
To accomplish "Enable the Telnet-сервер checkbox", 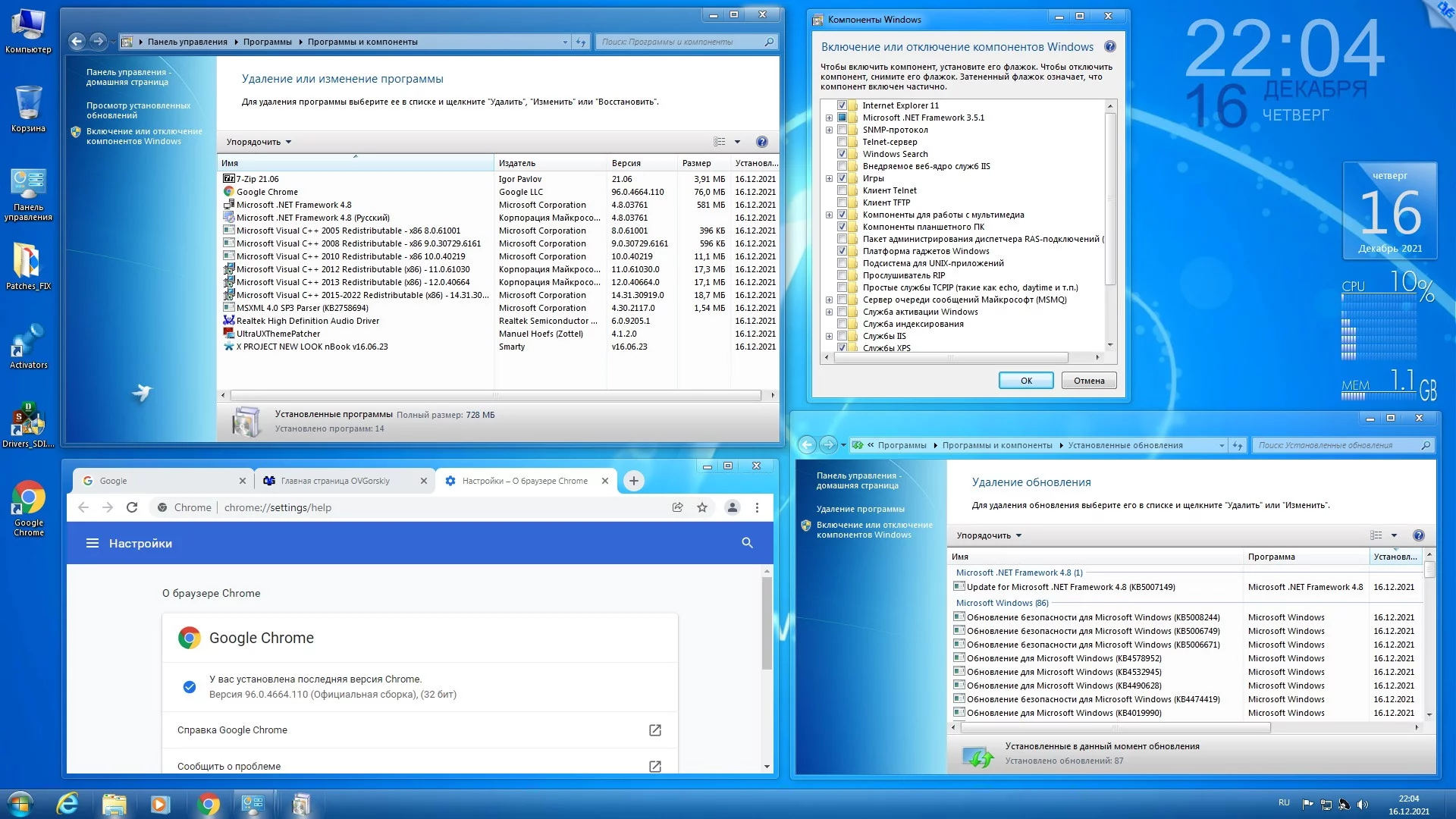I will point(842,142).
